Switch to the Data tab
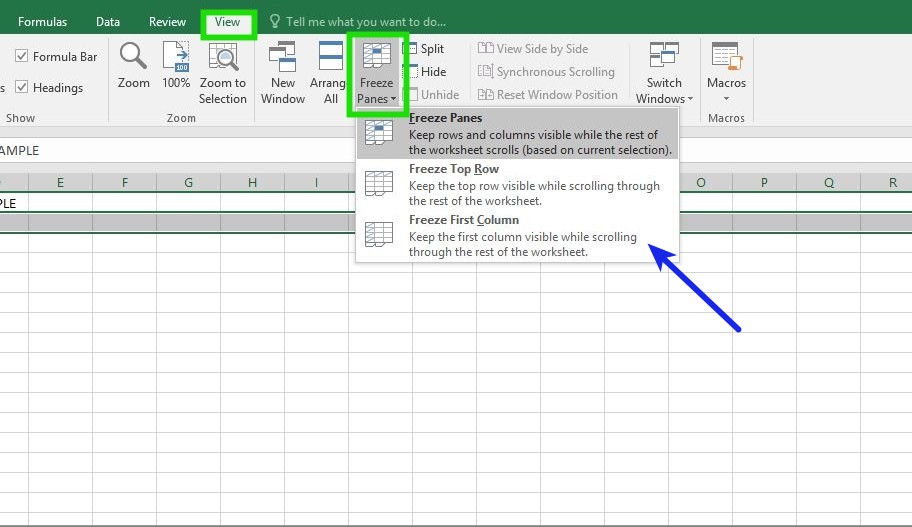This screenshot has height=527, width=912. 108,22
